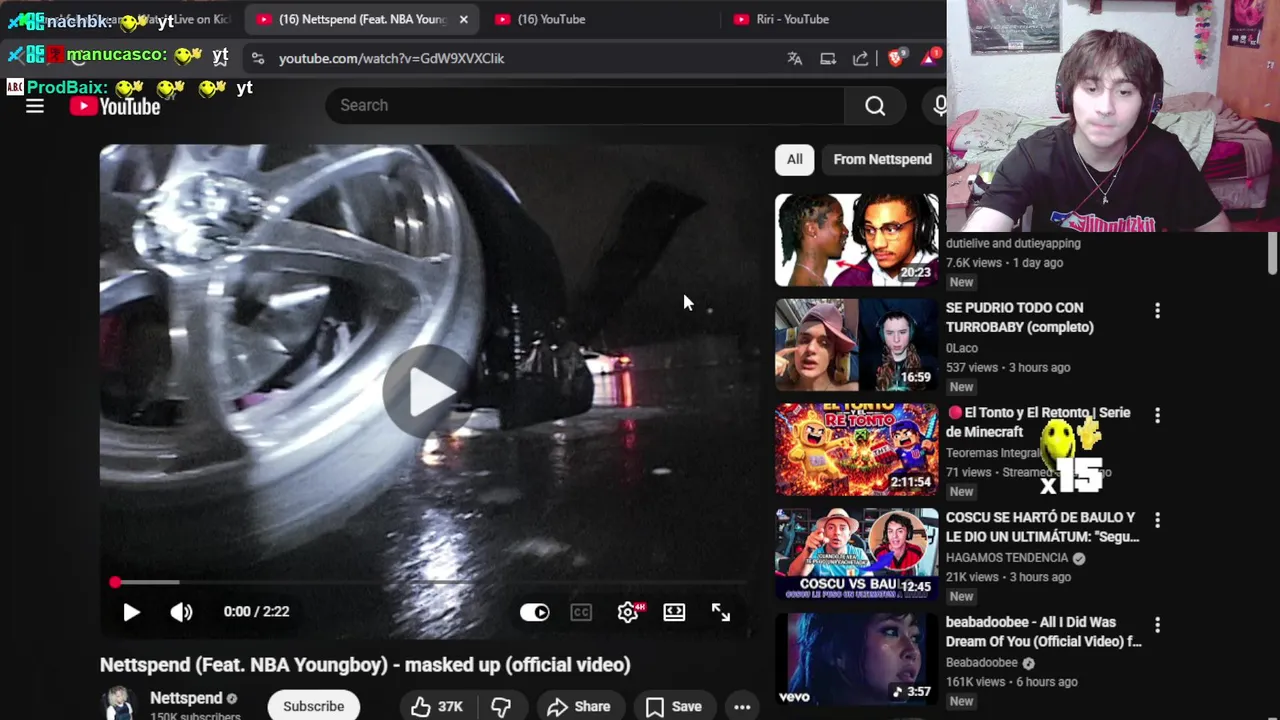Viewport: 1280px width, 720px height.
Task: Select the All filter chip
Action: 794,159
